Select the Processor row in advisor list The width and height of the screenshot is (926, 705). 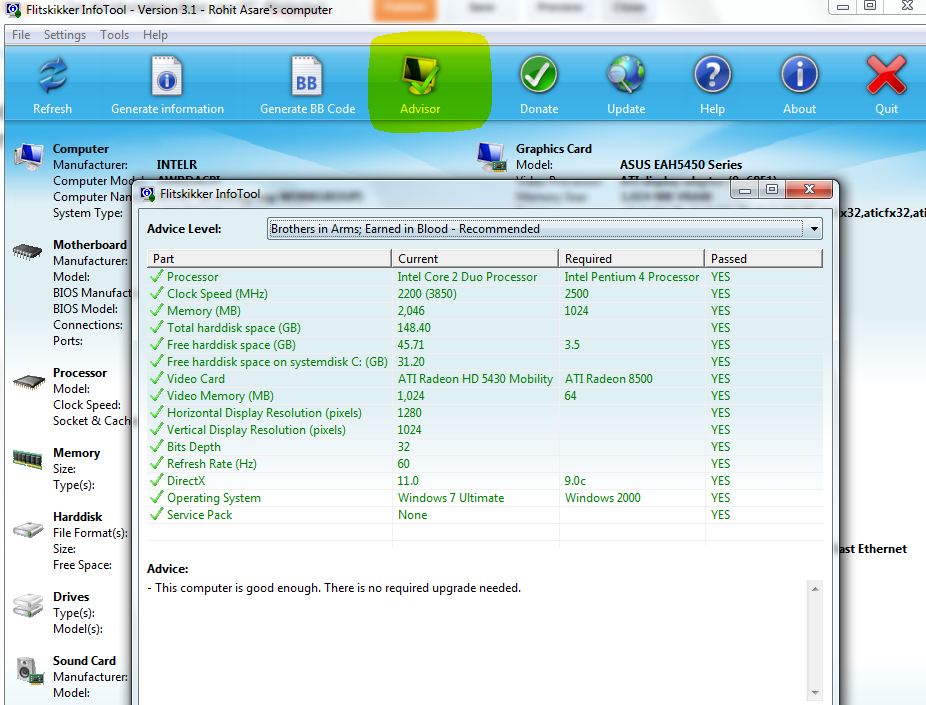point(484,276)
